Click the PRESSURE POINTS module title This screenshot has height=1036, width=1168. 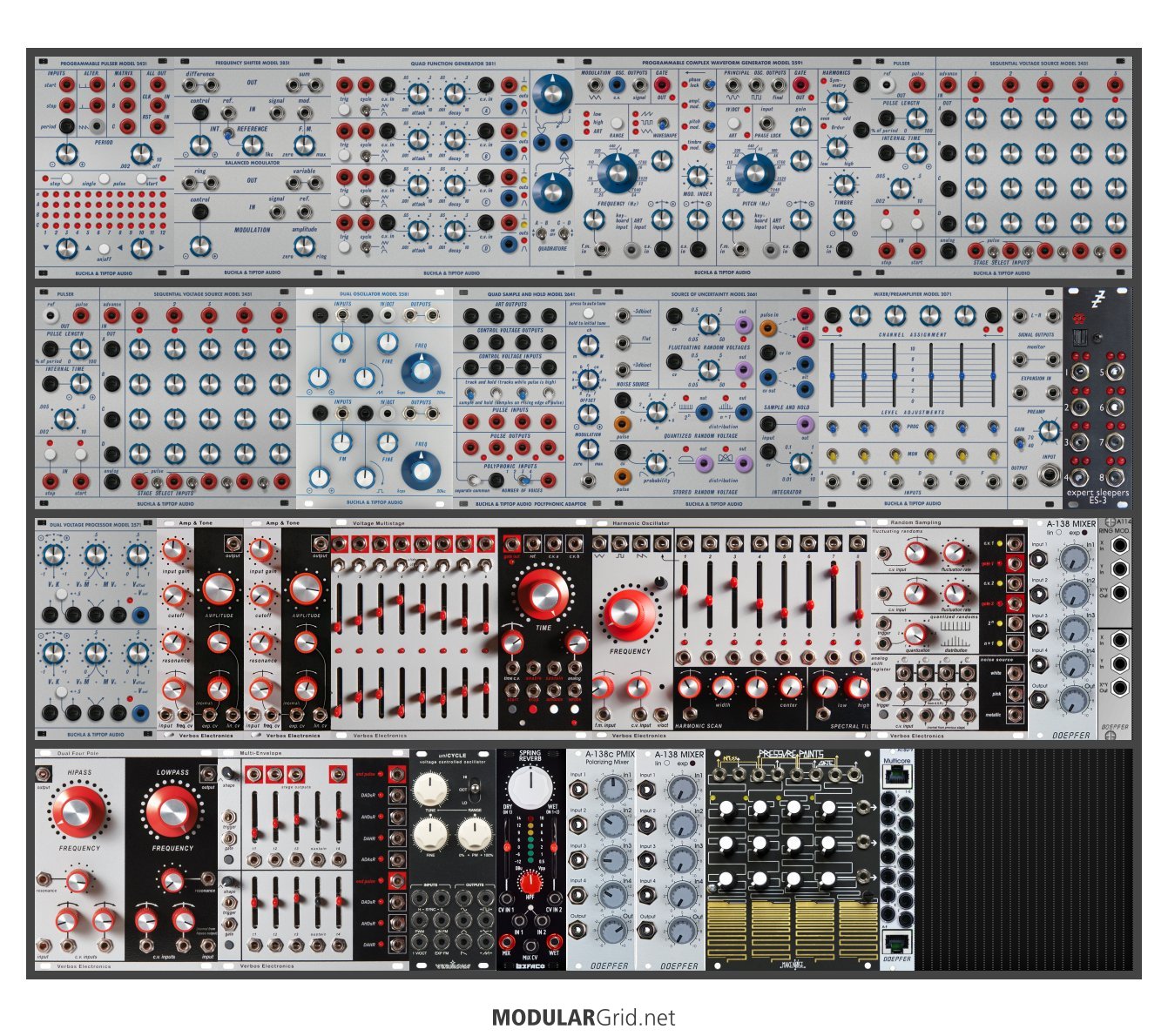point(790,754)
